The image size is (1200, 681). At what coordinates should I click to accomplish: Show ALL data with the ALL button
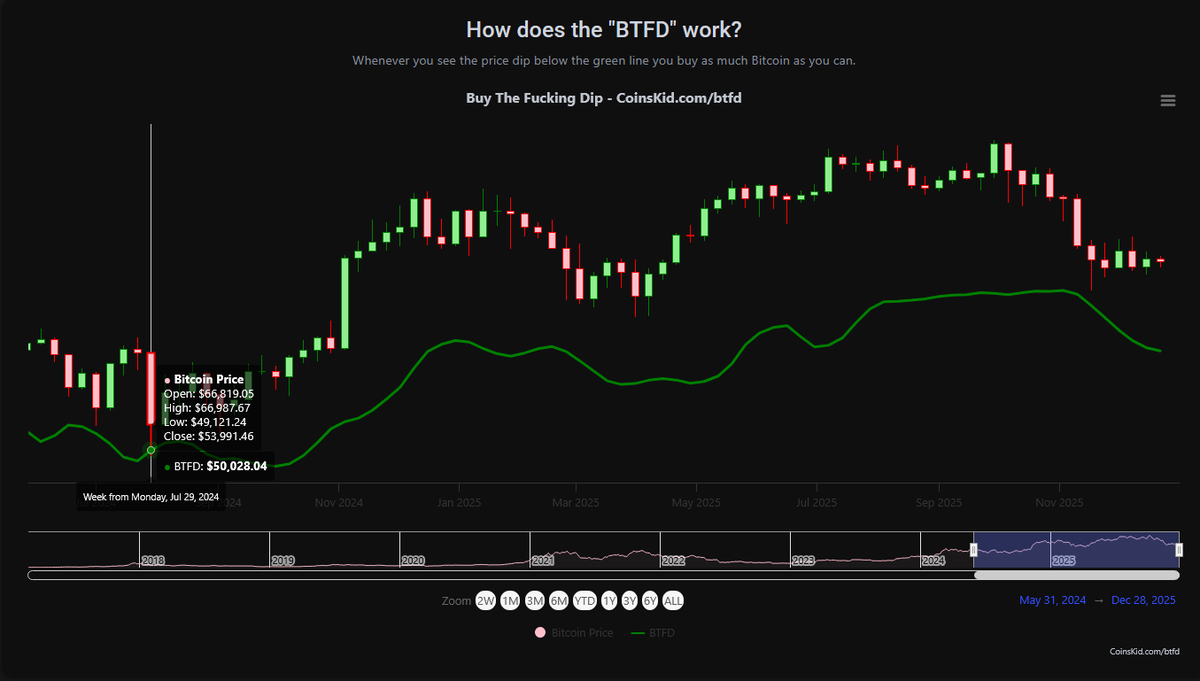[672, 601]
